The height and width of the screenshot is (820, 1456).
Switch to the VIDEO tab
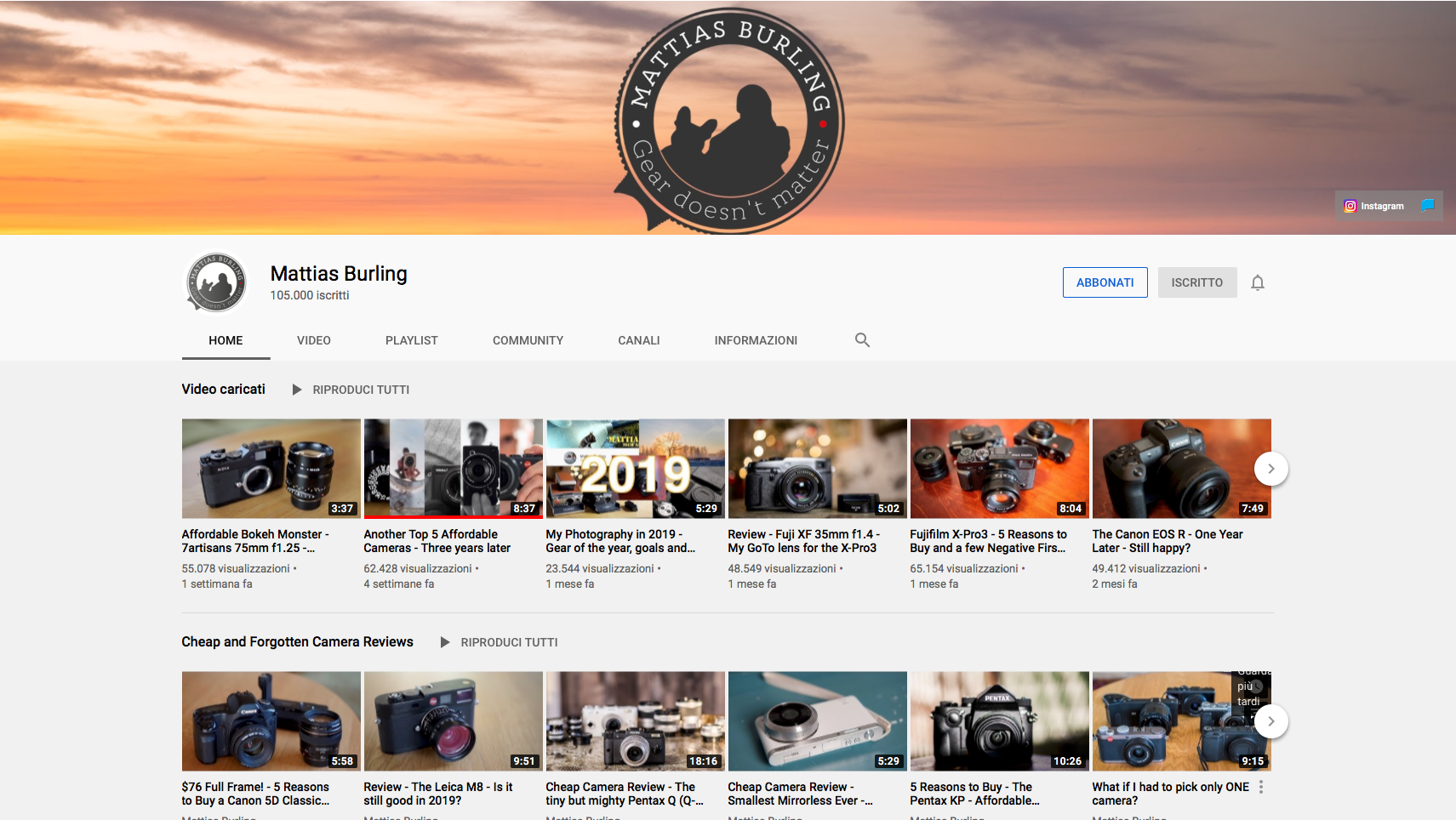click(x=314, y=340)
